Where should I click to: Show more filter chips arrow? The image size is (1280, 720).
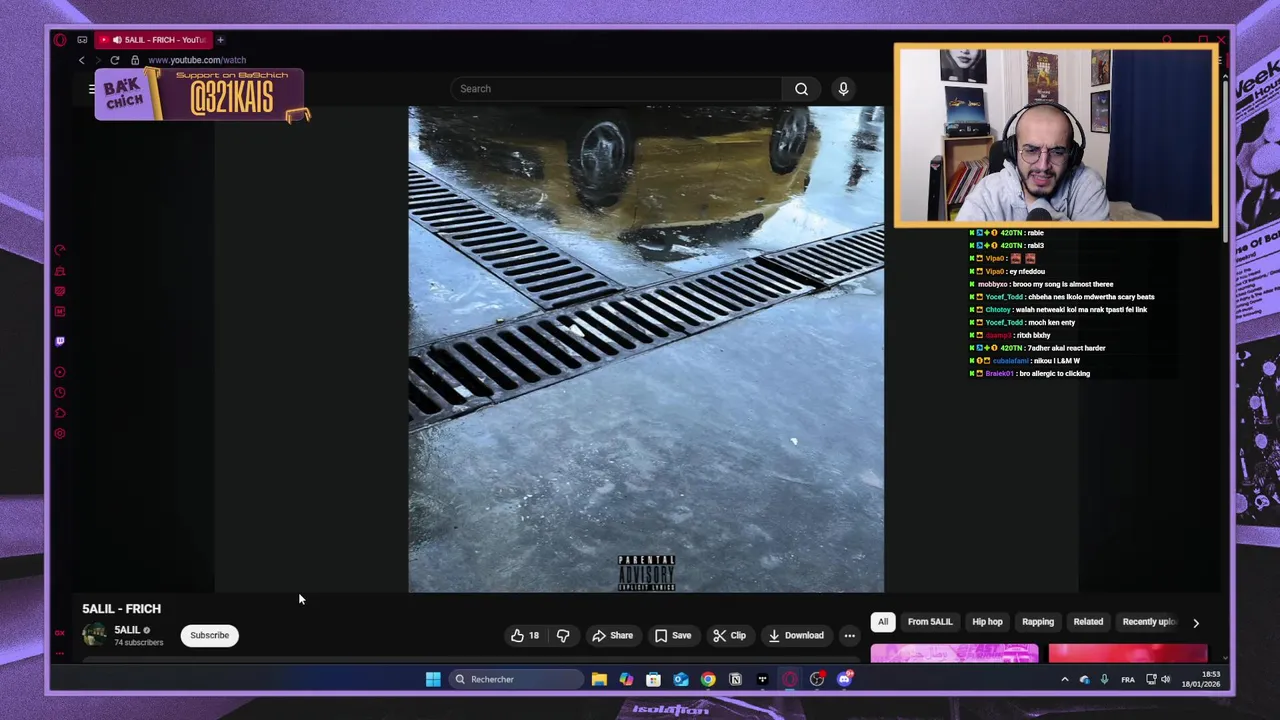[x=1195, y=622]
